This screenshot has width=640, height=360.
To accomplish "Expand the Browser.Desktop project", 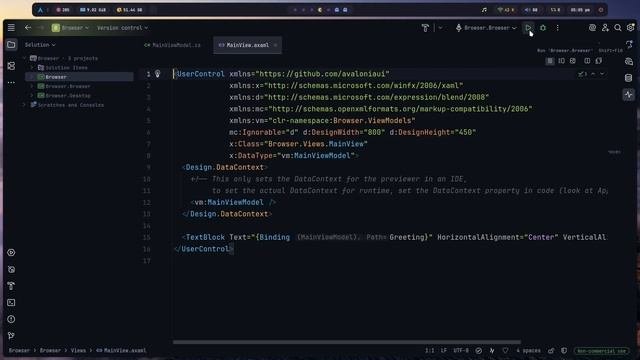I will click(x=32, y=96).
